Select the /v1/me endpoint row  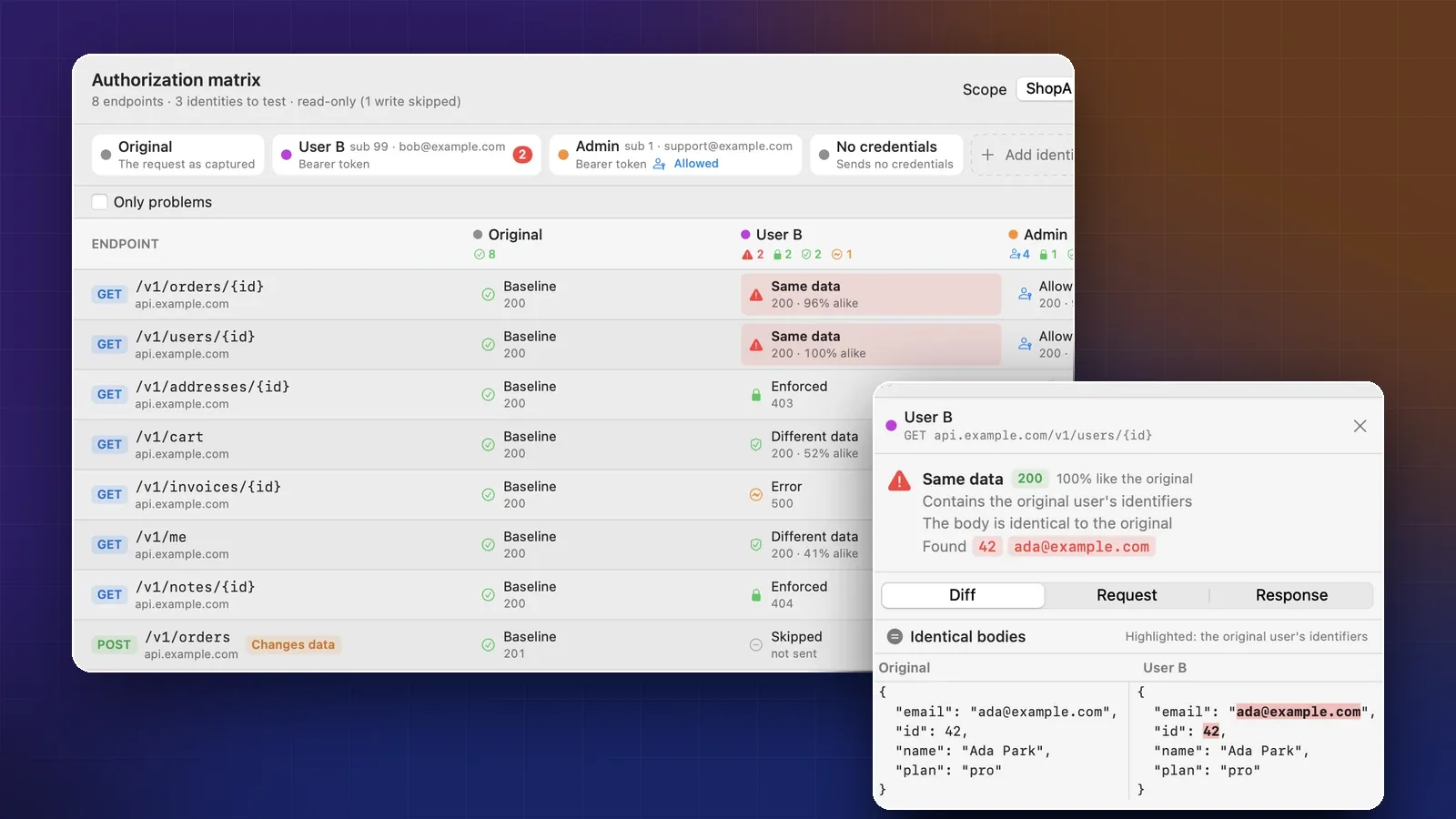[x=473, y=545]
